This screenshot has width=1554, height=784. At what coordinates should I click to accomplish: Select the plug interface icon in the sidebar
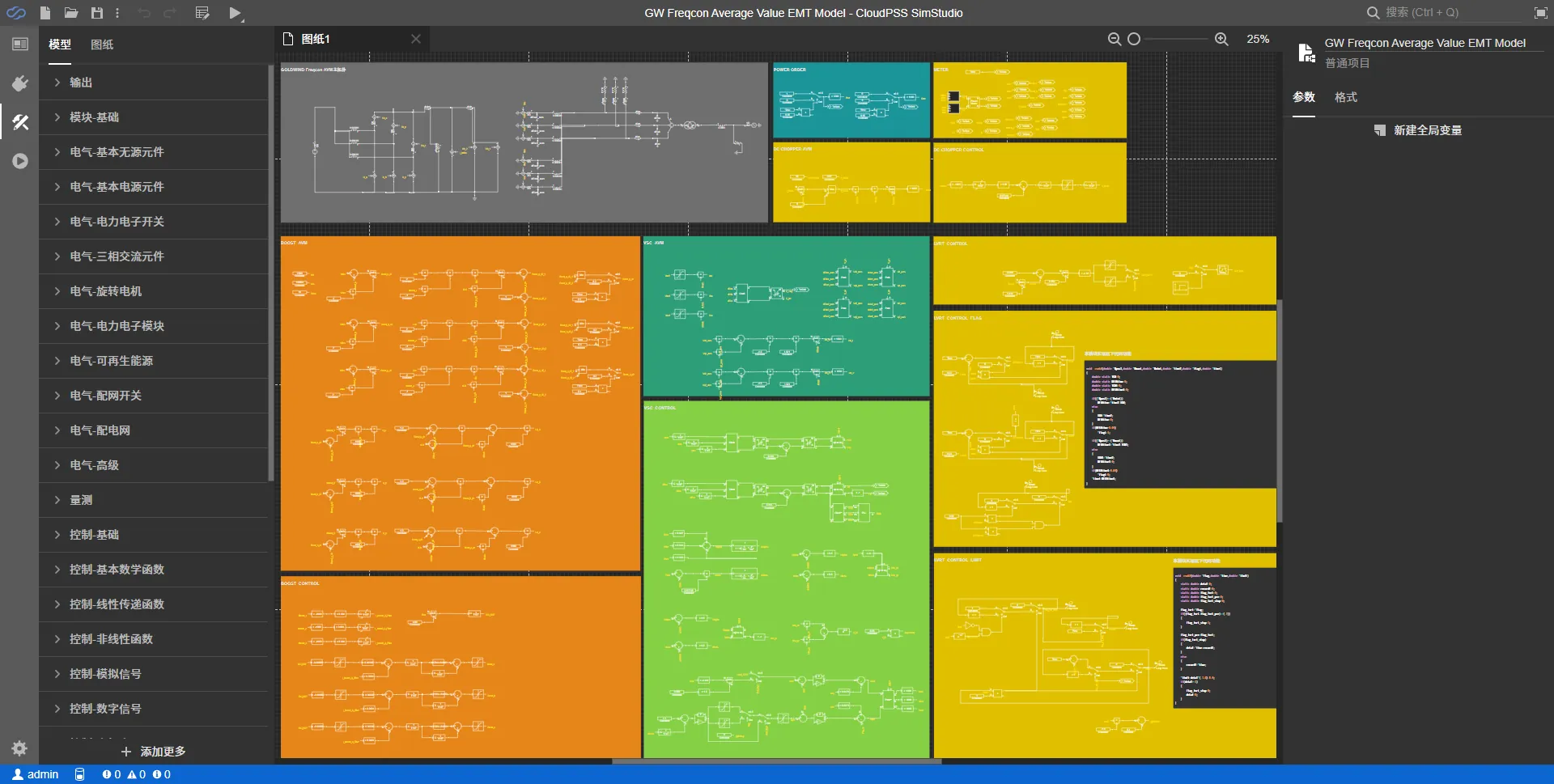pos(20,83)
